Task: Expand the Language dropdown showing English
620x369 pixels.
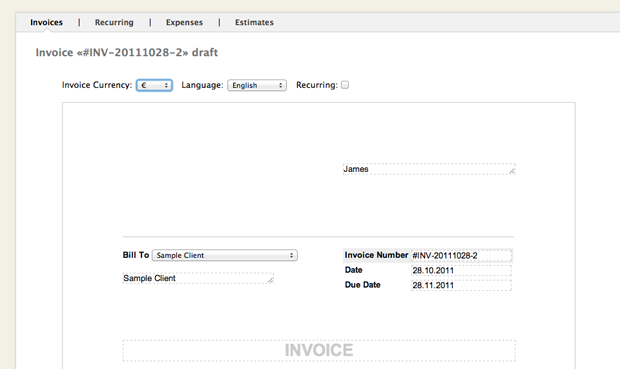Action: pyautogui.click(x=257, y=85)
